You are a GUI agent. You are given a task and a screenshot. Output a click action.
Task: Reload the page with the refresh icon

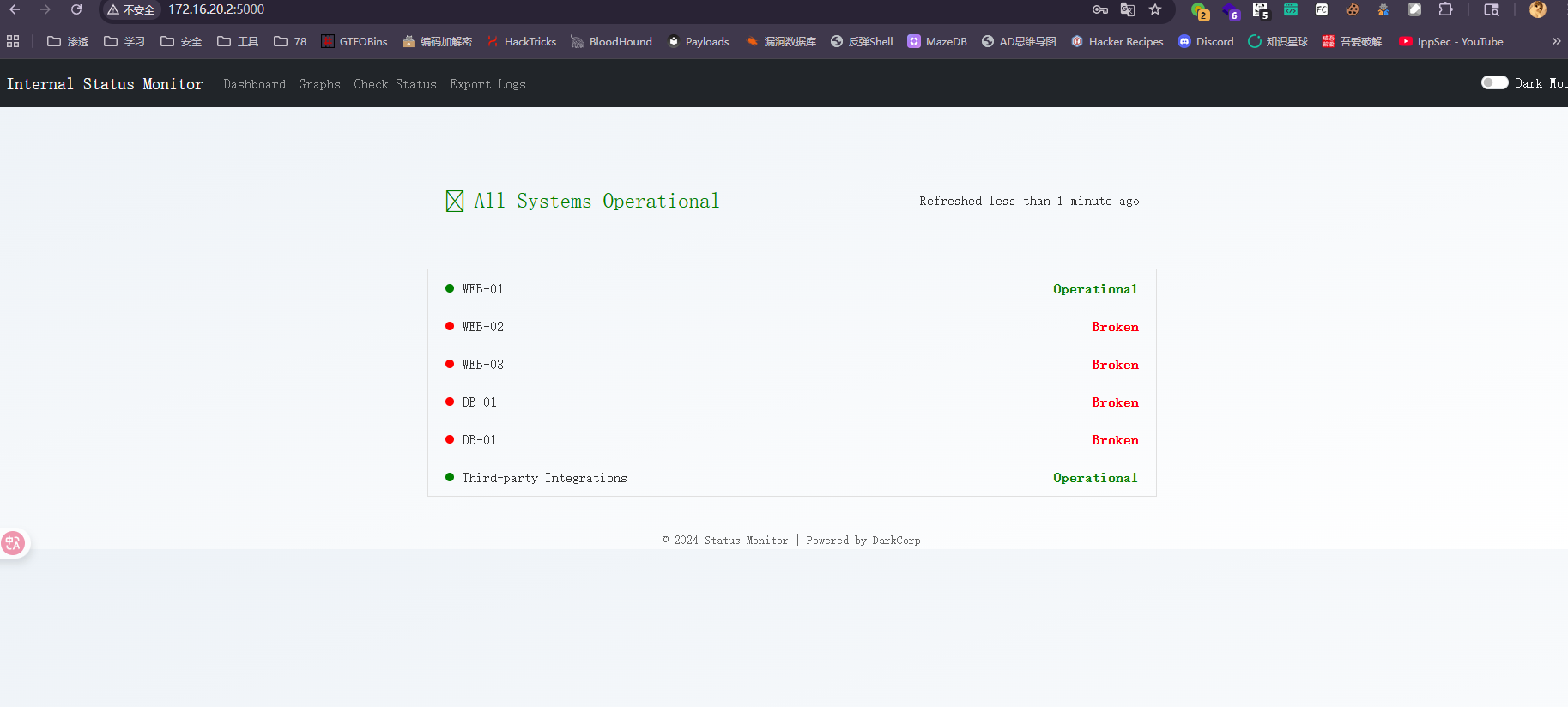tap(76, 9)
